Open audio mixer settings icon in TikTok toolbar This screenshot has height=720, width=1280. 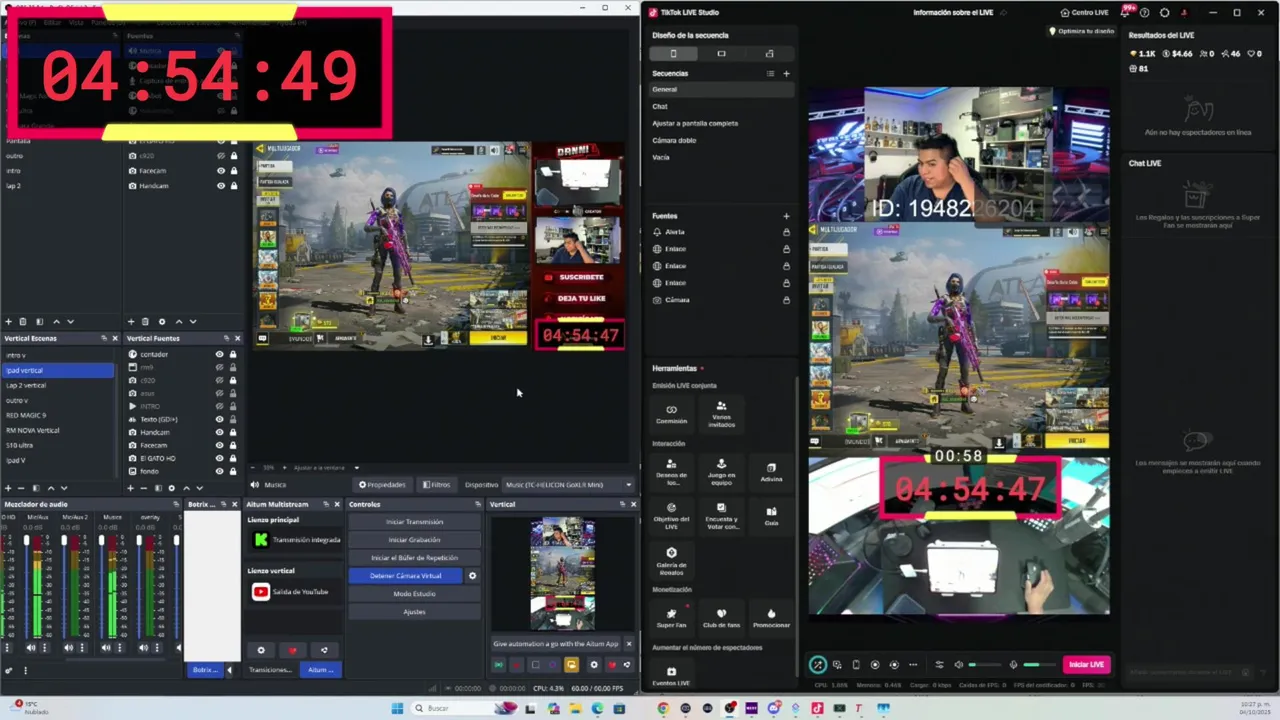tap(938, 665)
